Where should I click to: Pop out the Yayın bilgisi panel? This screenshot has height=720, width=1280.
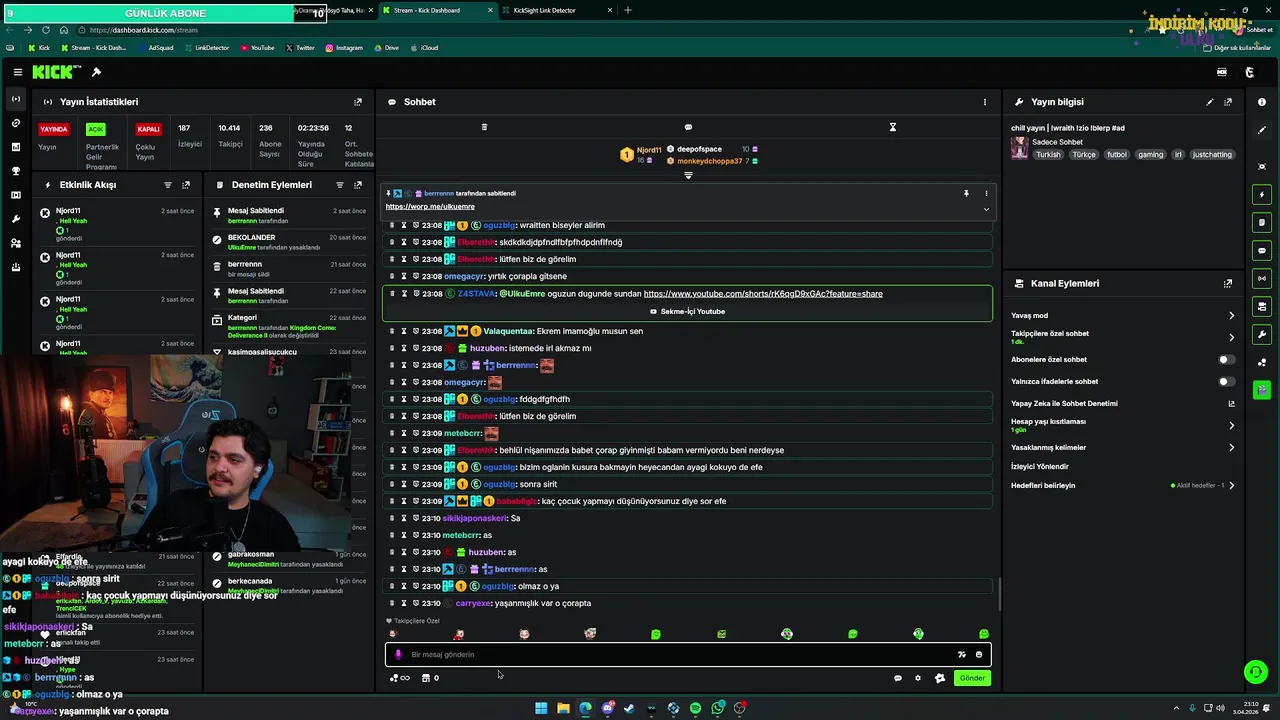click(x=1228, y=102)
